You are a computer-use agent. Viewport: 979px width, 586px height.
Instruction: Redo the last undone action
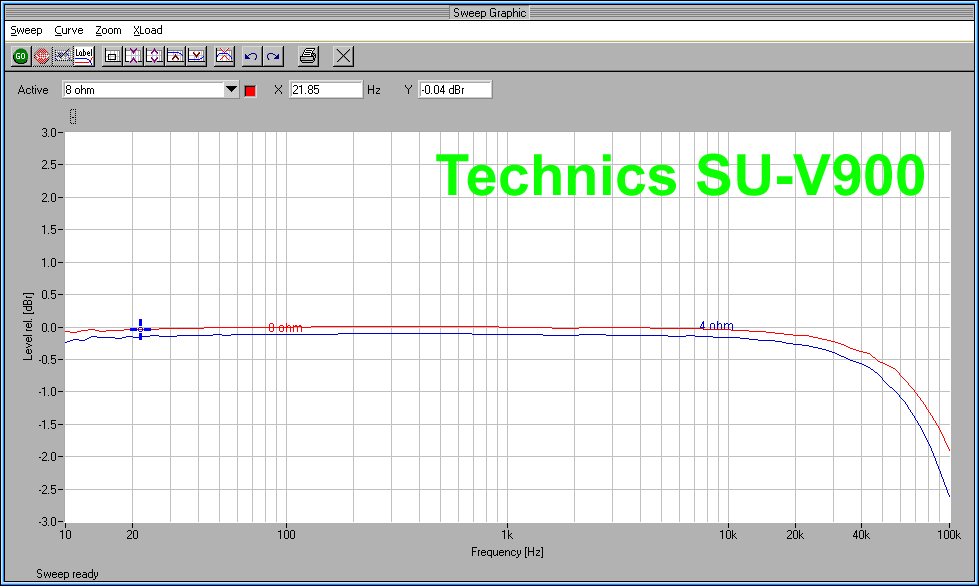click(273, 56)
